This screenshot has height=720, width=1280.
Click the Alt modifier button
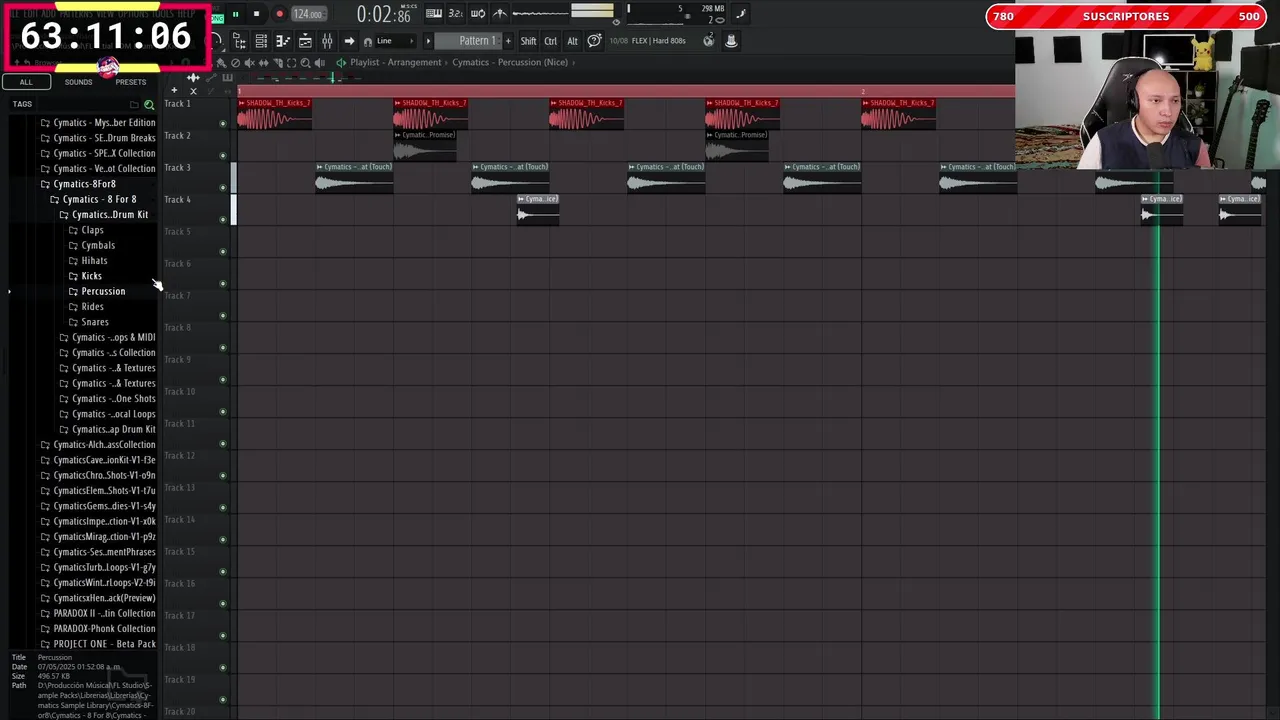tap(572, 41)
